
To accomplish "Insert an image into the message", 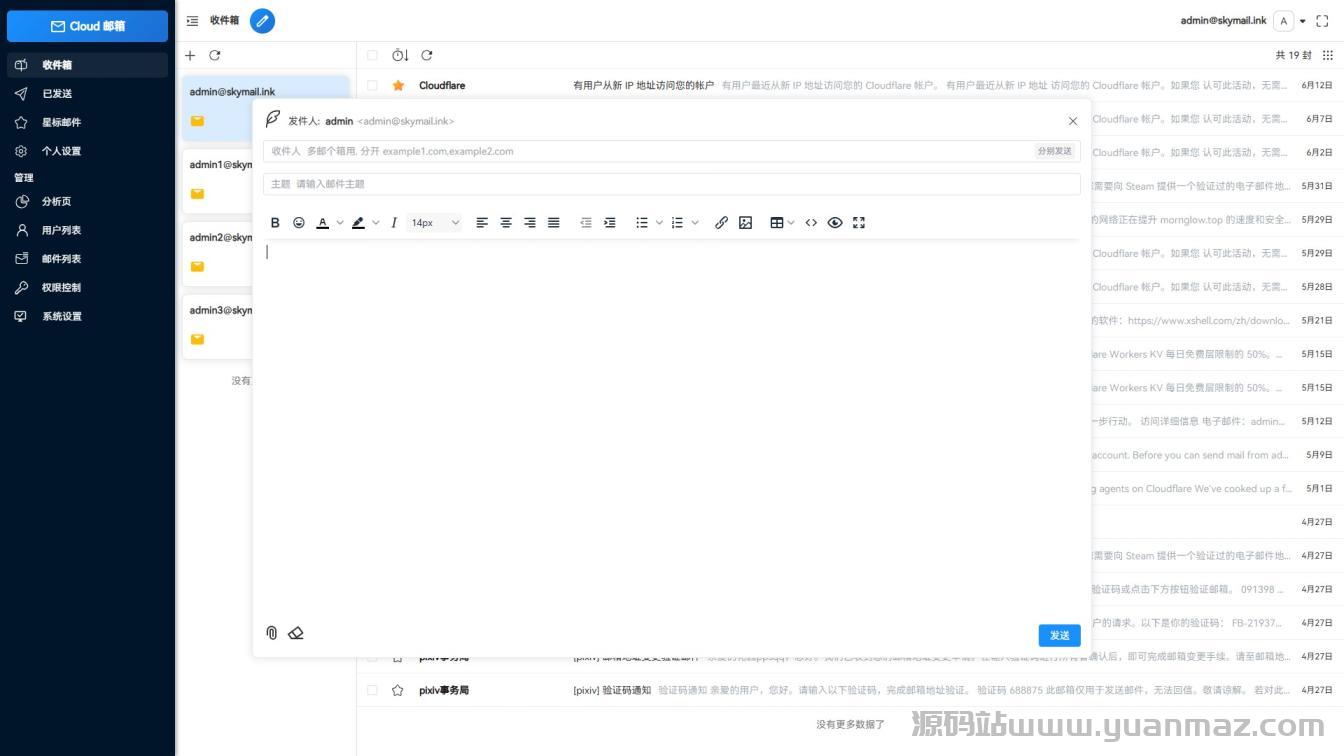I will [745, 223].
